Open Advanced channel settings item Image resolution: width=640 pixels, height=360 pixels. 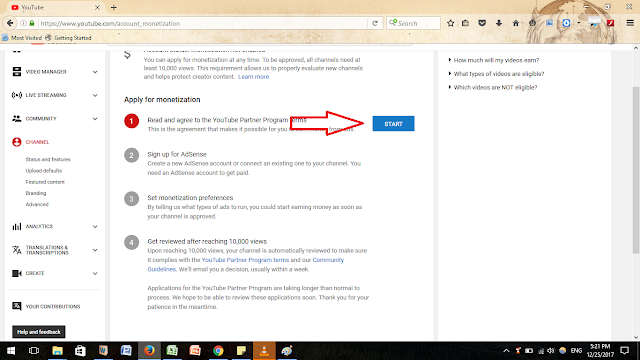point(37,204)
